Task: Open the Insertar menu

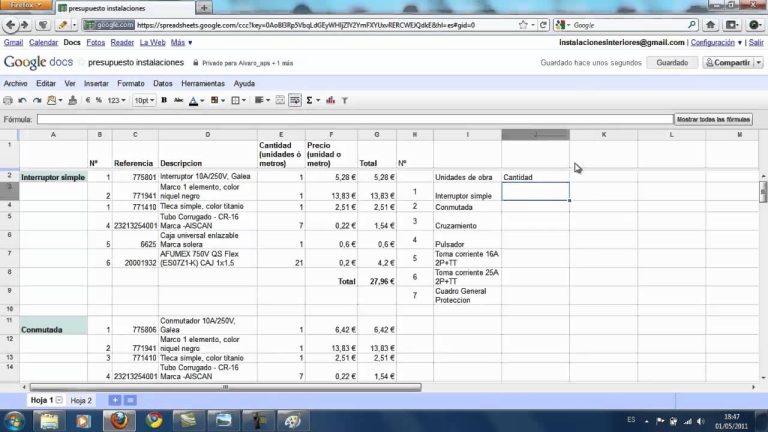Action: coord(96,84)
